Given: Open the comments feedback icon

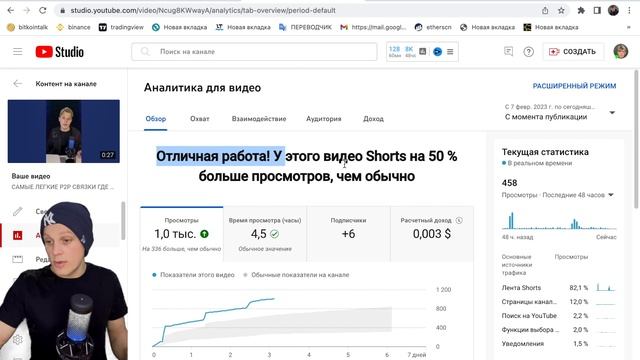Looking at the screenshot, I should coord(508,51).
